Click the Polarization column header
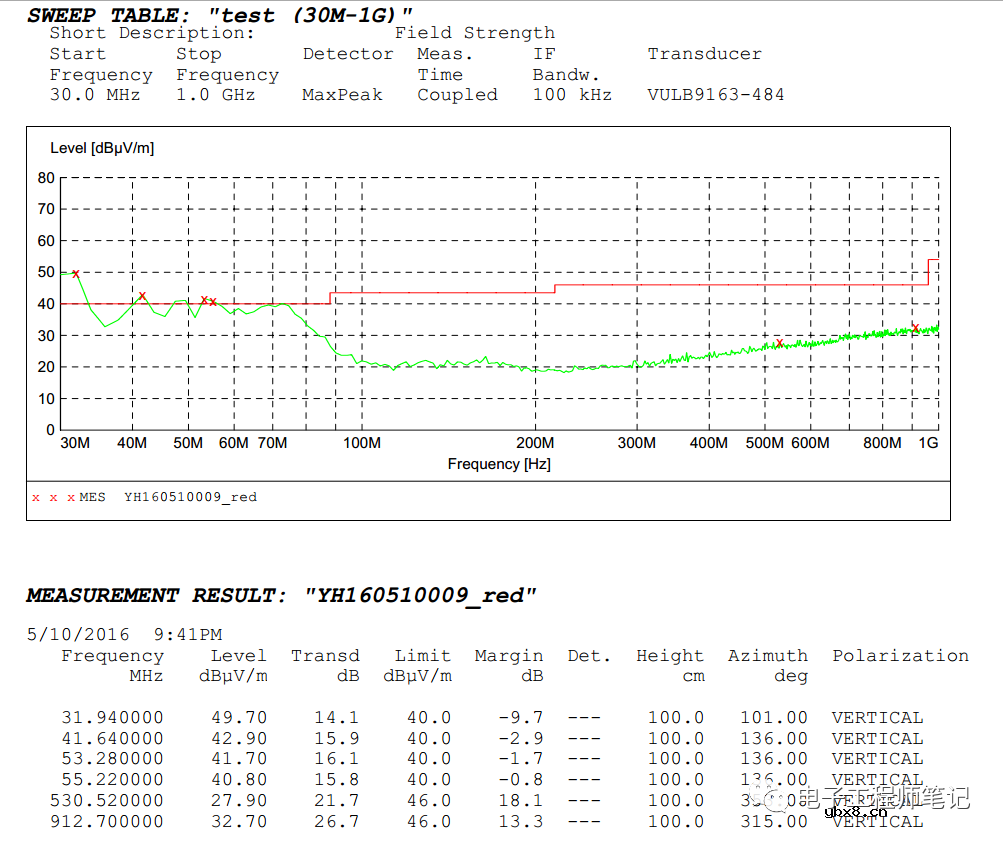The image size is (1003, 842). tap(900, 656)
